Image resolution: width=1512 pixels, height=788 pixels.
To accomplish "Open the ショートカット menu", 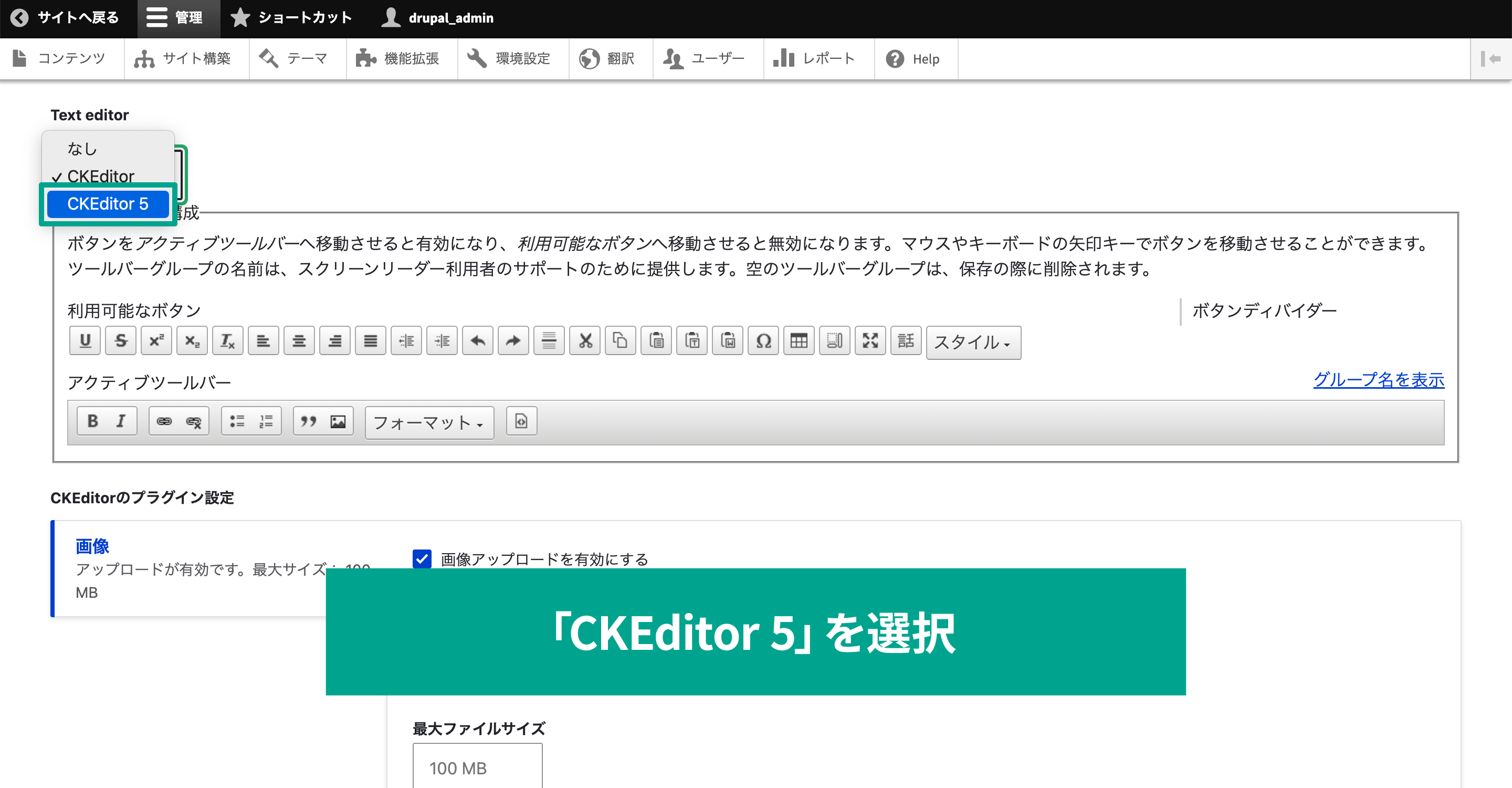I will [292, 18].
